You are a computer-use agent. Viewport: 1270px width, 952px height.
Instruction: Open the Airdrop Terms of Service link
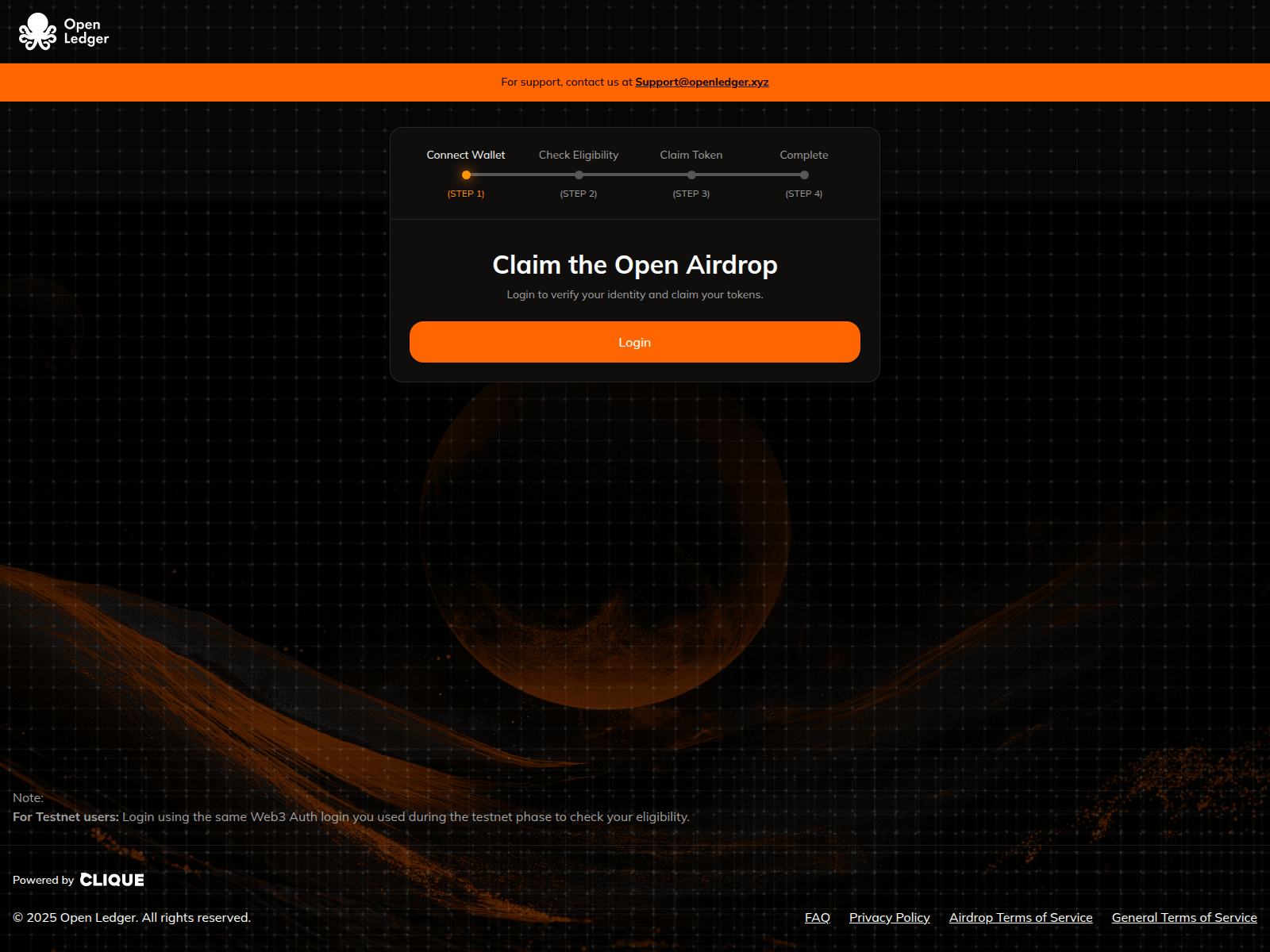coord(1021,917)
